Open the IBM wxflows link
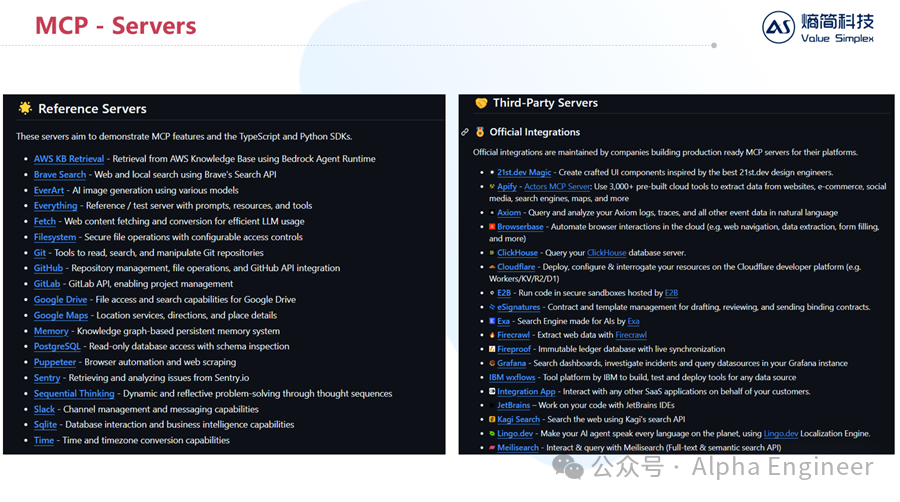 512,378
